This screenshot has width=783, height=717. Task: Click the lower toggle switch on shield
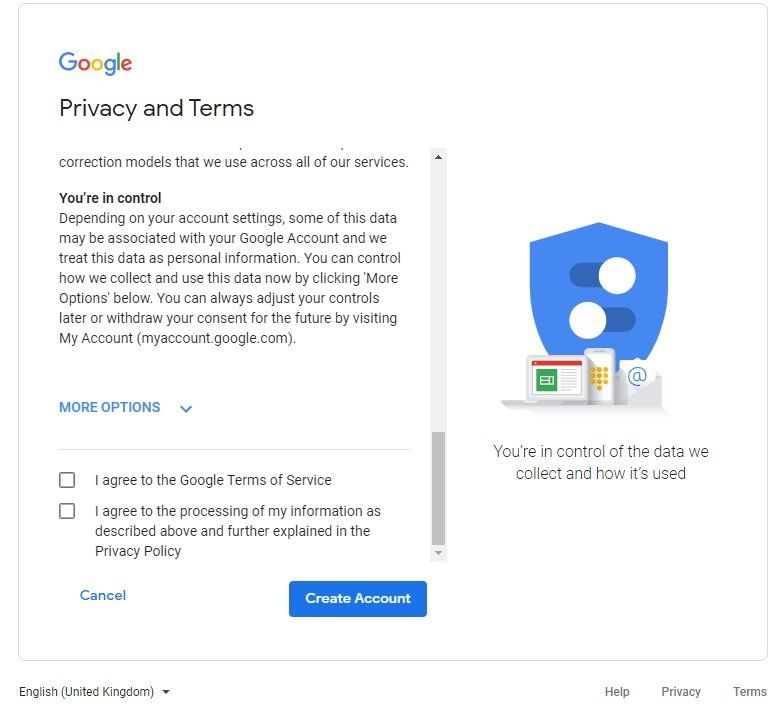(602, 320)
